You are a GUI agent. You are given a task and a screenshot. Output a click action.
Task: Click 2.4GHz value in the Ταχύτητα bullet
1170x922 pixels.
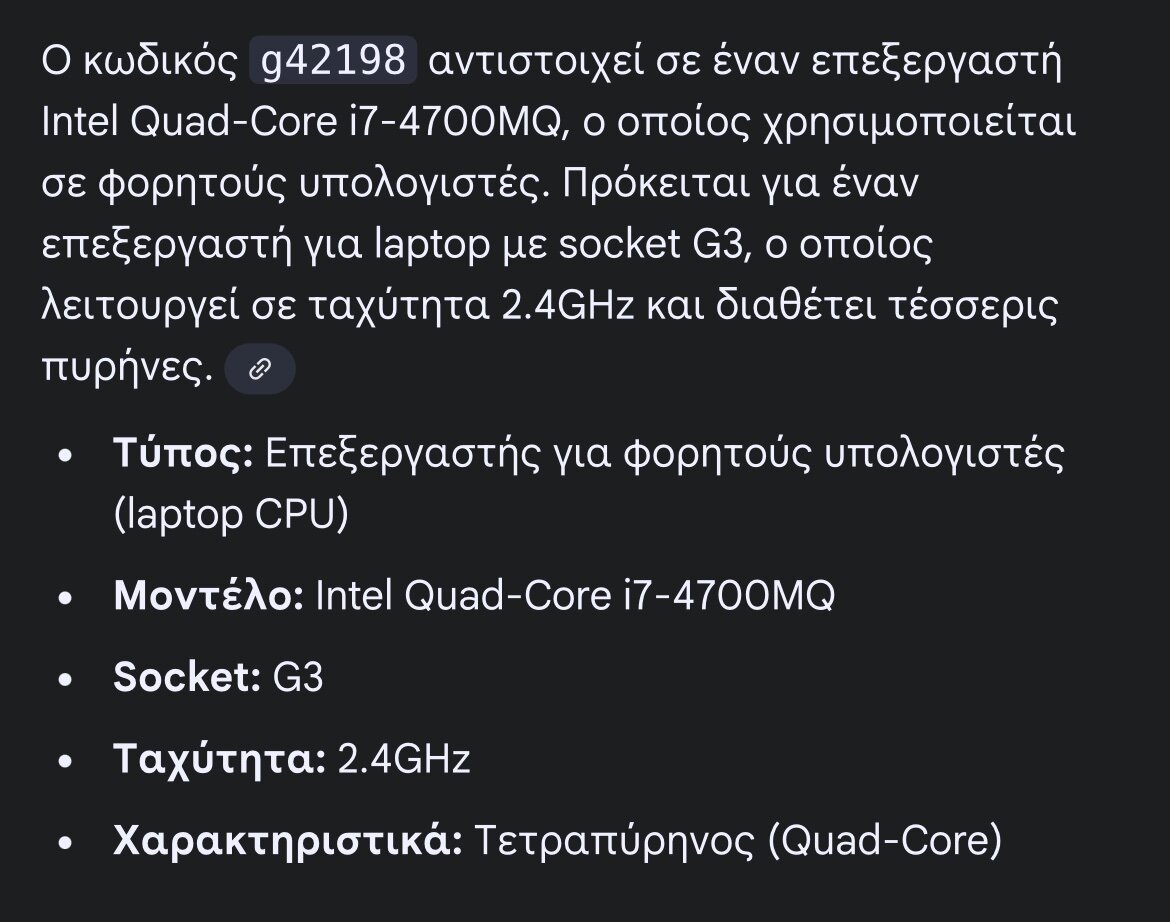point(404,759)
